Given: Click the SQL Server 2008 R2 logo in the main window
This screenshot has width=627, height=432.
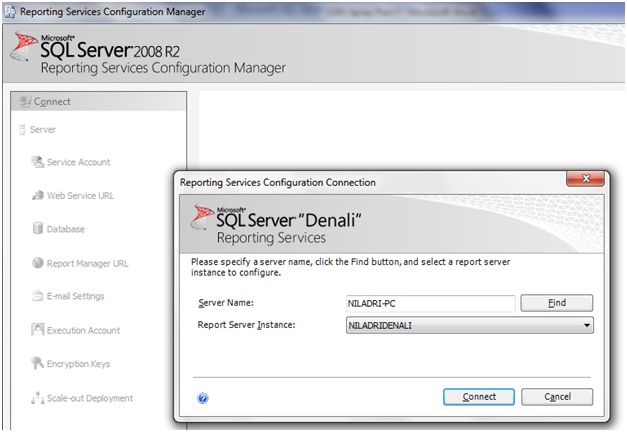Looking at the screenshot, I should click(x=24, y=46).
